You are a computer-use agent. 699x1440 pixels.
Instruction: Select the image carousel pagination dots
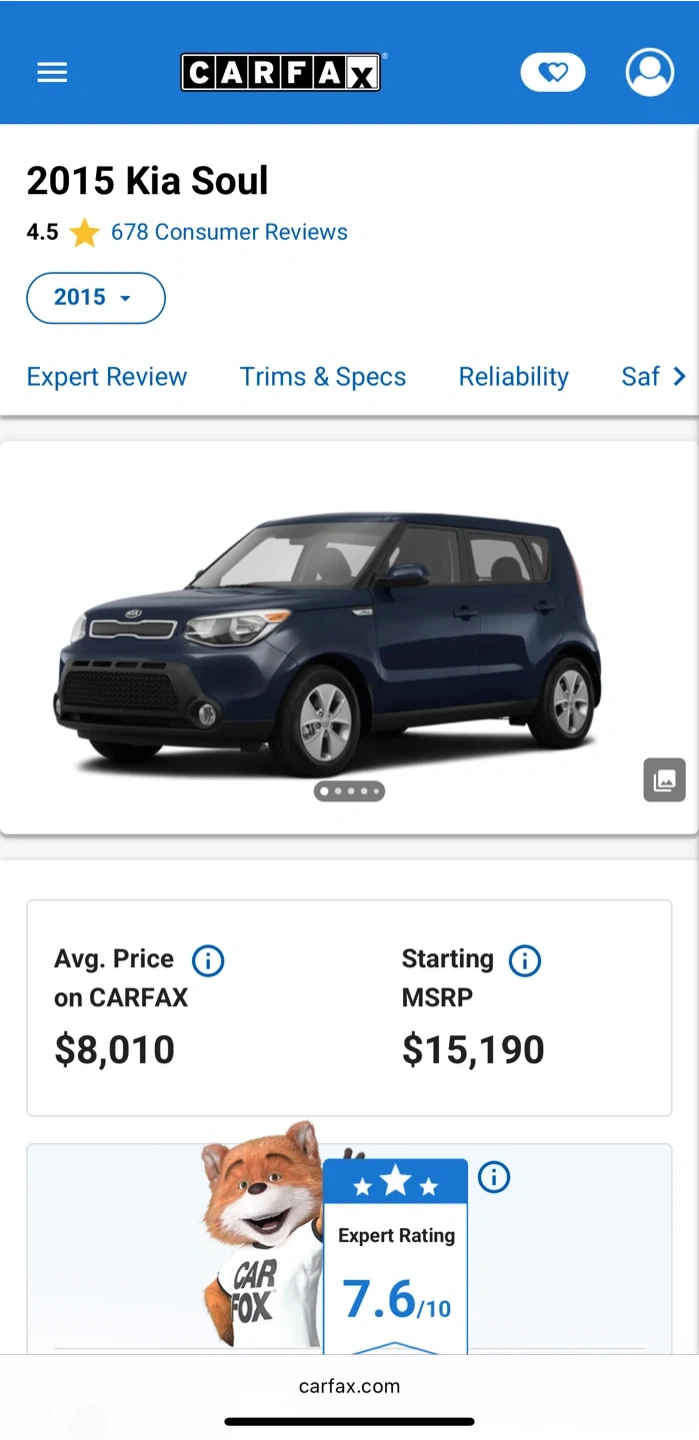[x=349, y=791]
